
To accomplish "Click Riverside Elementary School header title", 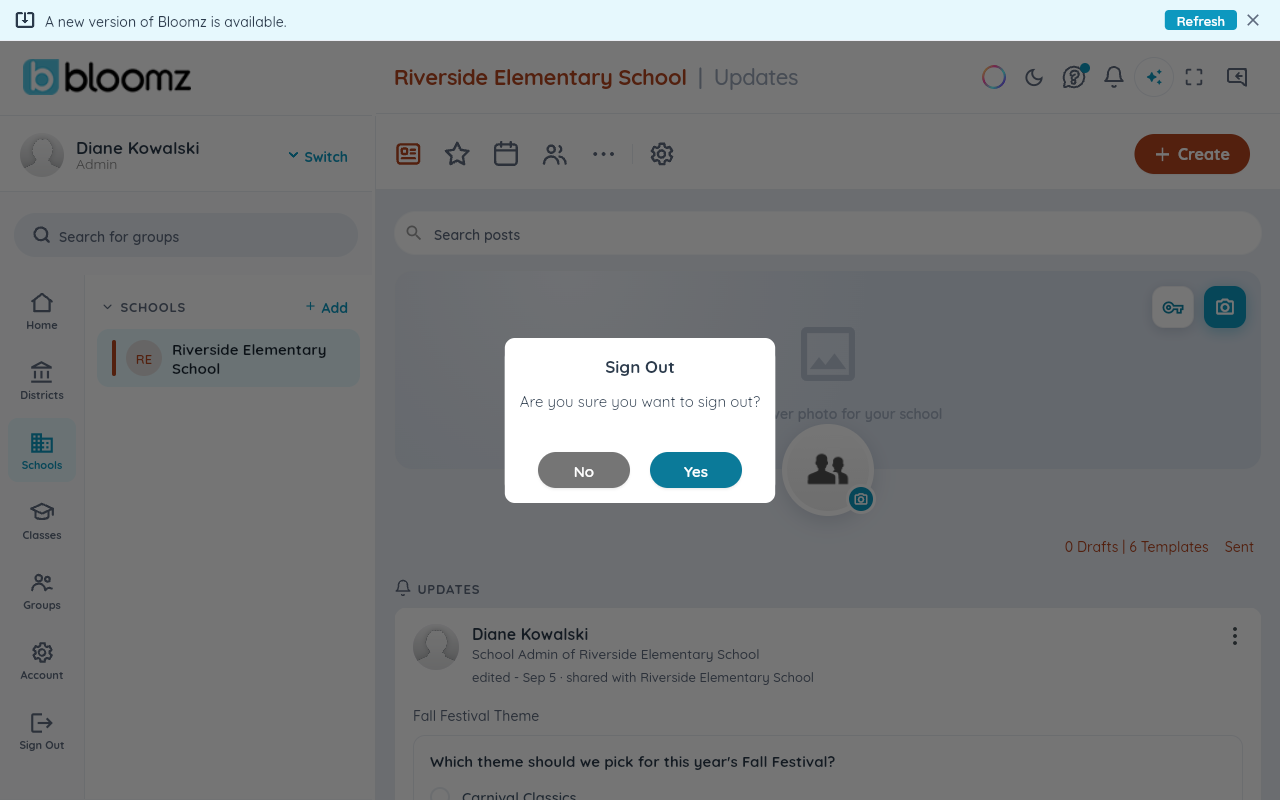I will [540, 77].
